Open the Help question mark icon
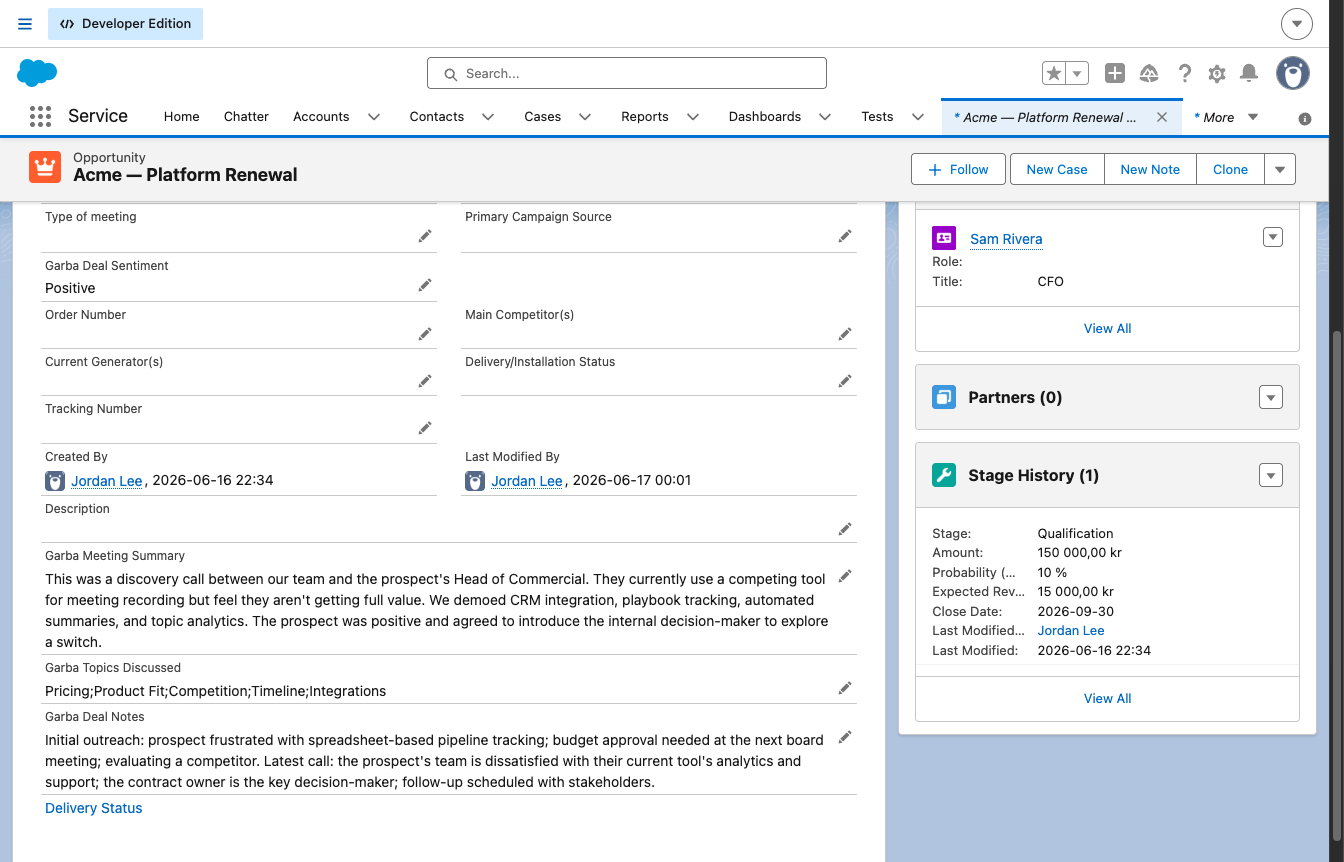This screenshot has height=862, width=1344. 1184,73
